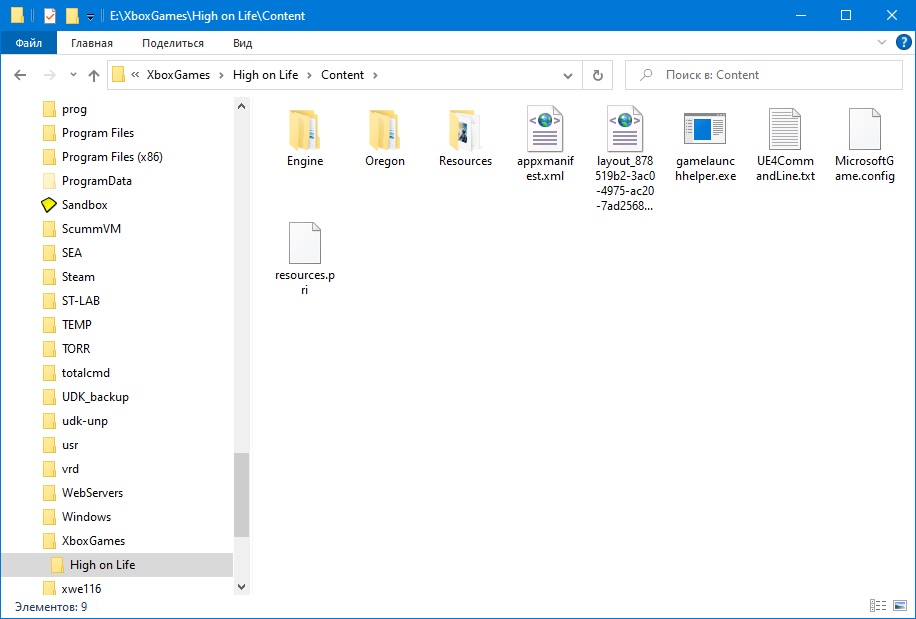Screen dimensions: 916x619
Task: Expand address bar history dropdown
Action: (567, 75)
